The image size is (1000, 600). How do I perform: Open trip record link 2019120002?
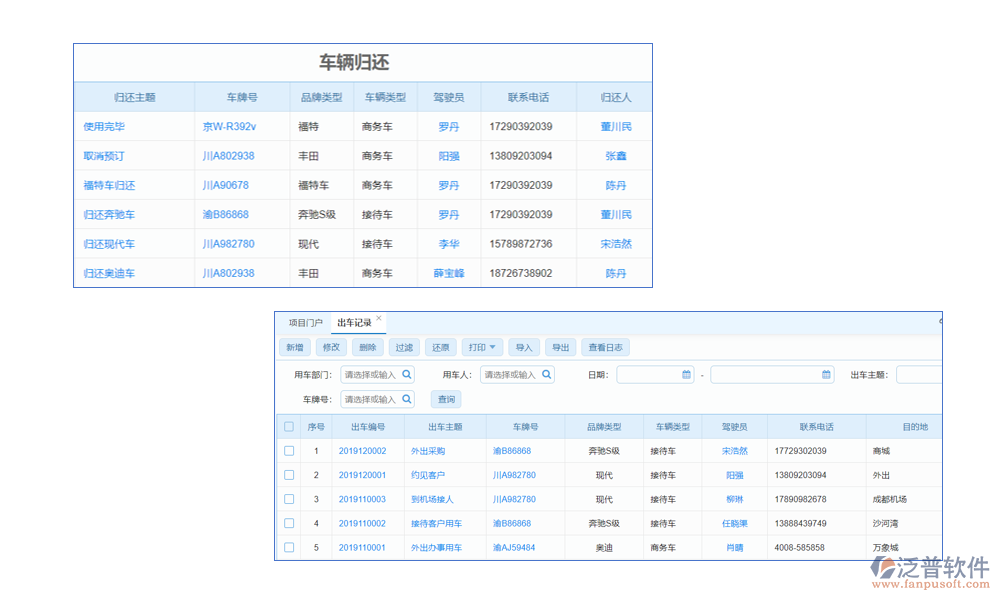tap(362, 451)
